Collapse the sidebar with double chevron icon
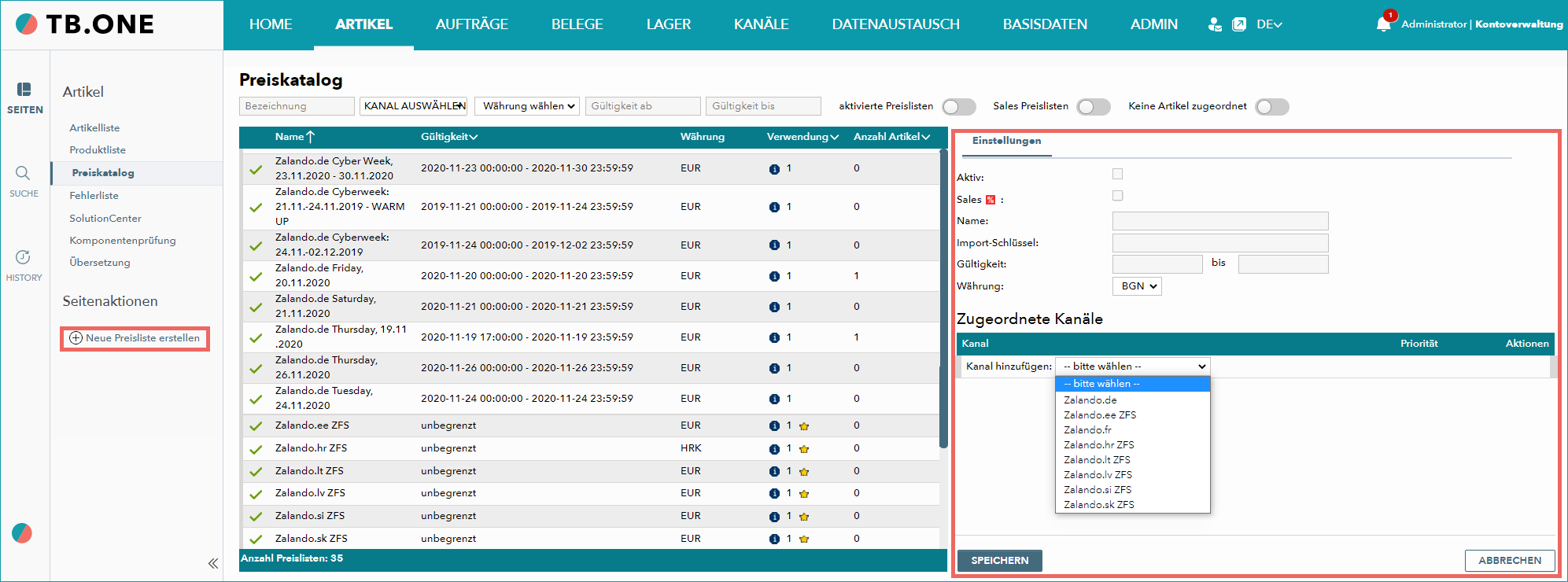The image size is (1568, 582). 213,563
